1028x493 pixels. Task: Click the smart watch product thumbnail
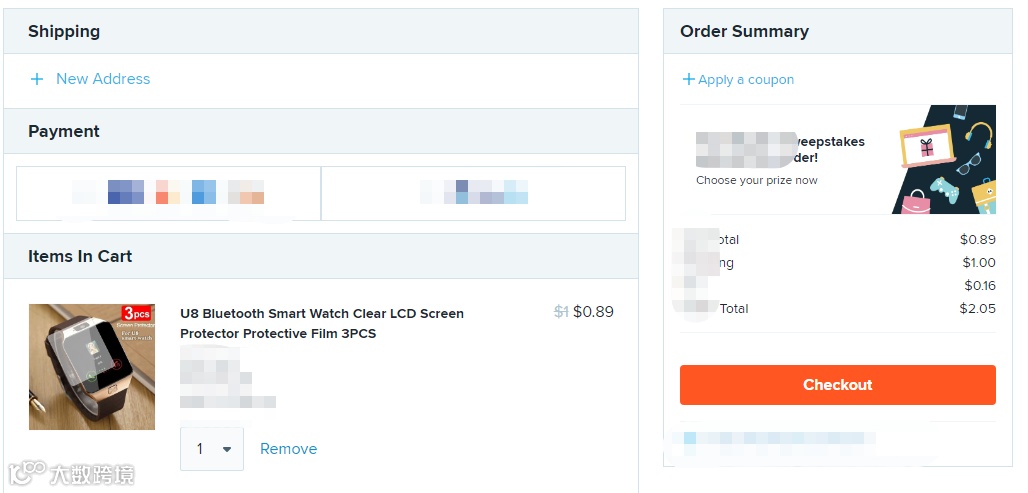(92, 367)
